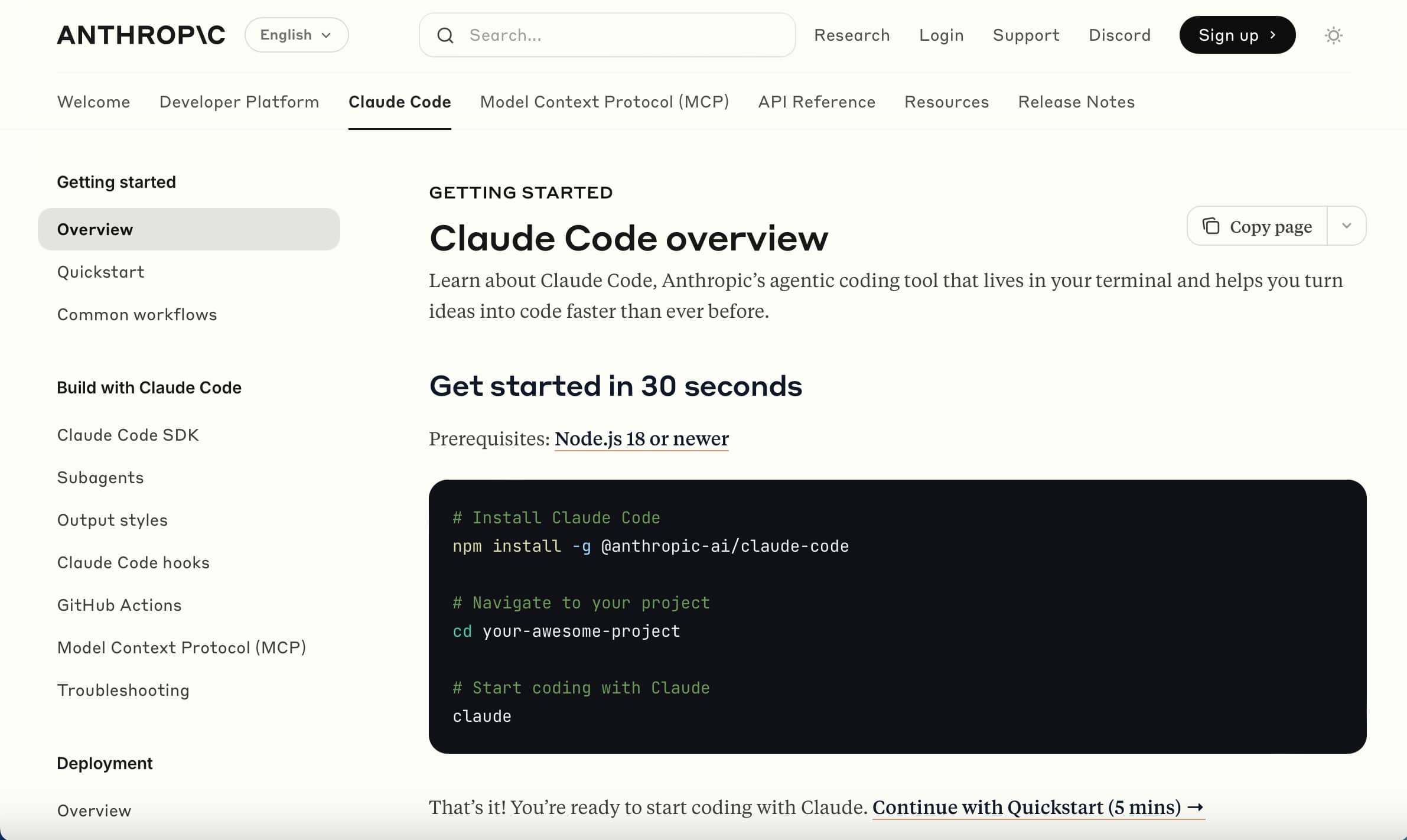This screenshot has width=1407, height=840.
Task: Go to Login page
Action: (x=942, y=35)
